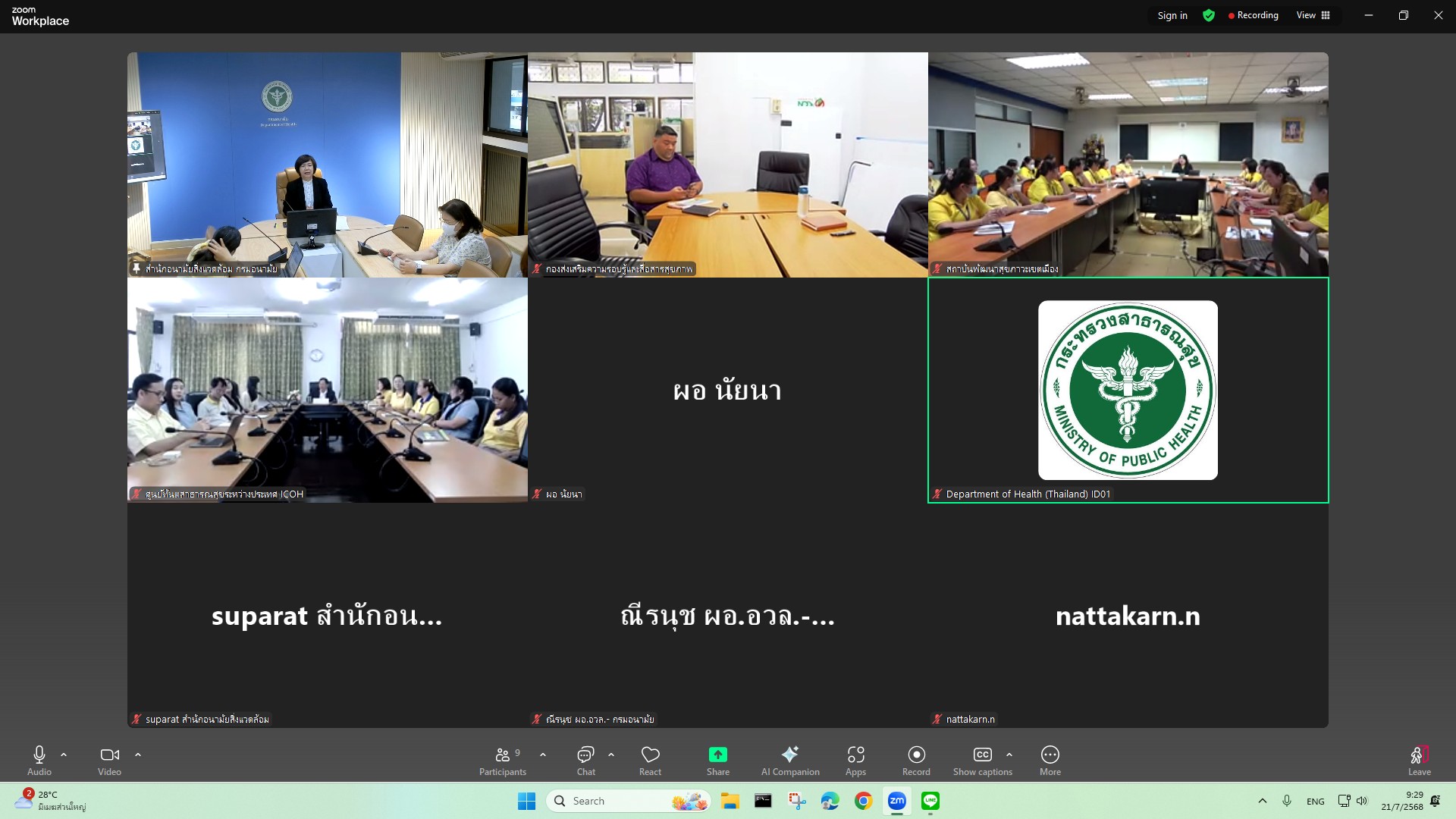The image size is (1456, 819).
Task: Expand the audio options arrow
Action: 64,755
